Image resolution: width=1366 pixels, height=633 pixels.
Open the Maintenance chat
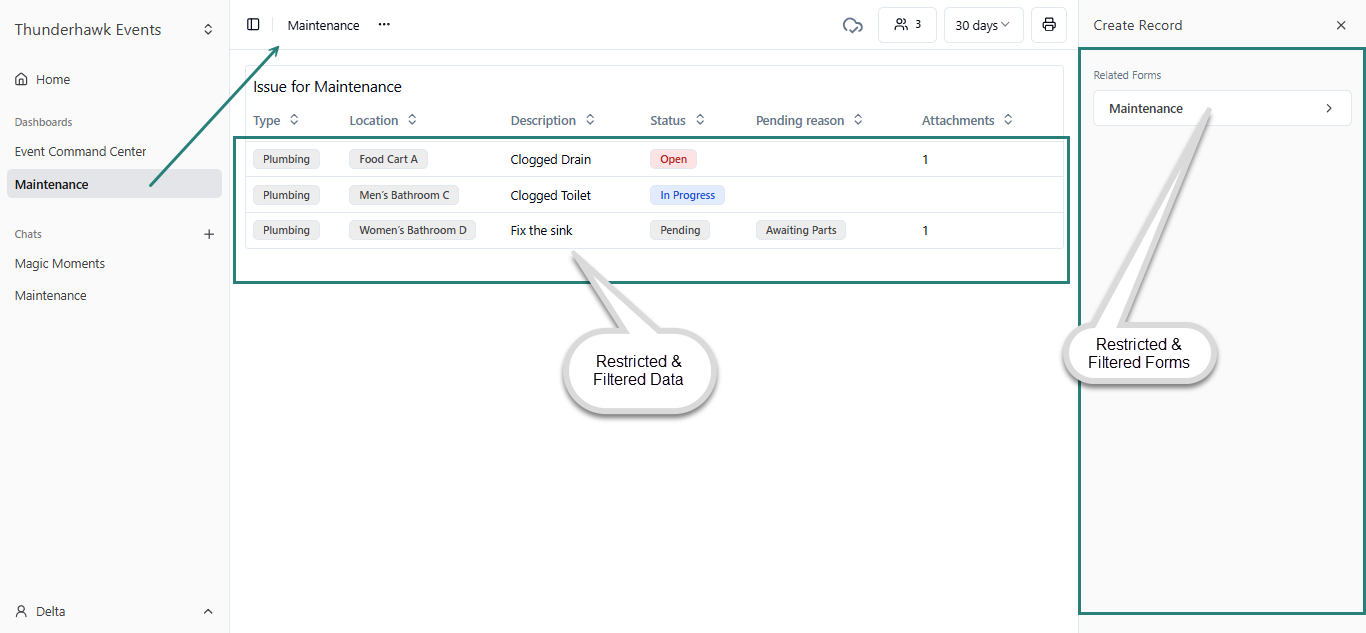click(51, 296)
